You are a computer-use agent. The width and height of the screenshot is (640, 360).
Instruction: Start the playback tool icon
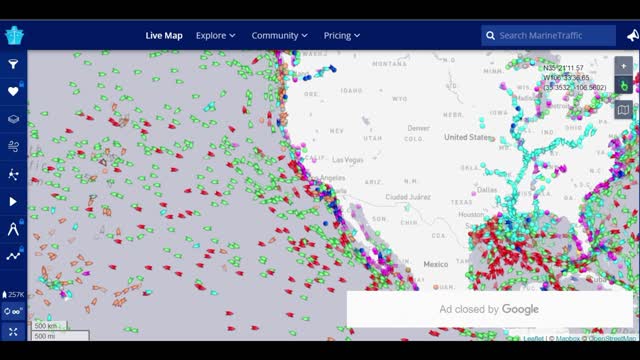13,202
